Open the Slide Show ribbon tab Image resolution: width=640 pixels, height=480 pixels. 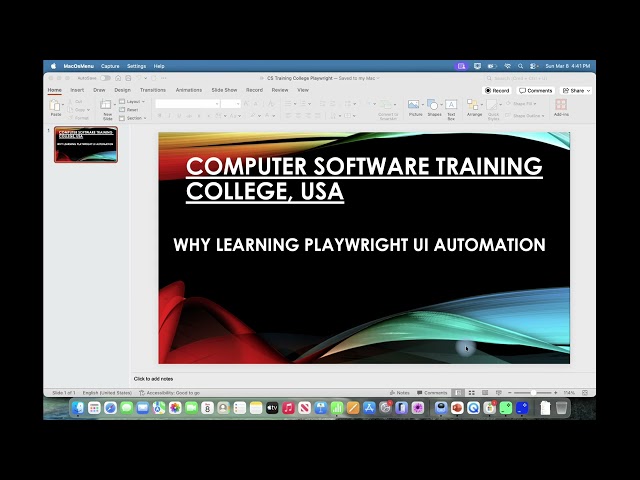click(x=224, y=90)
